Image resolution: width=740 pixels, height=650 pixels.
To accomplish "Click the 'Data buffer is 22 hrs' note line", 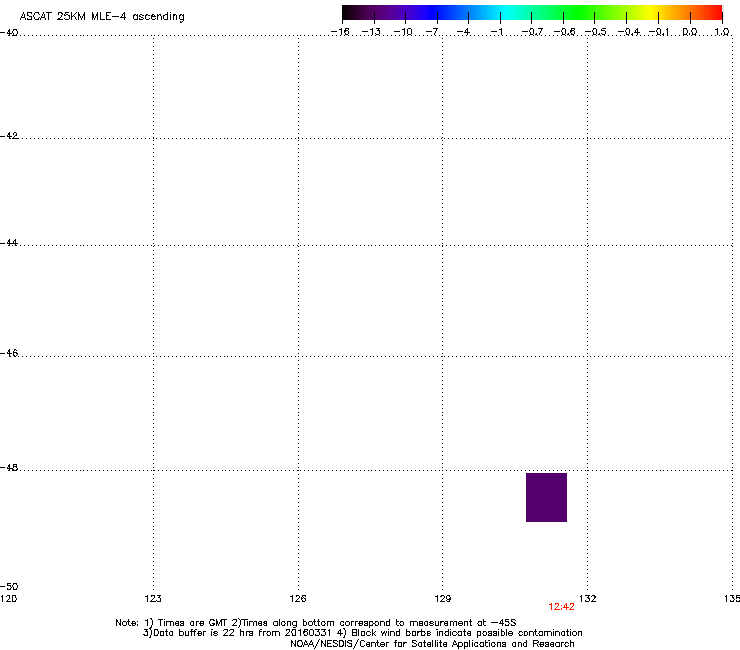I will click(362, 633).
